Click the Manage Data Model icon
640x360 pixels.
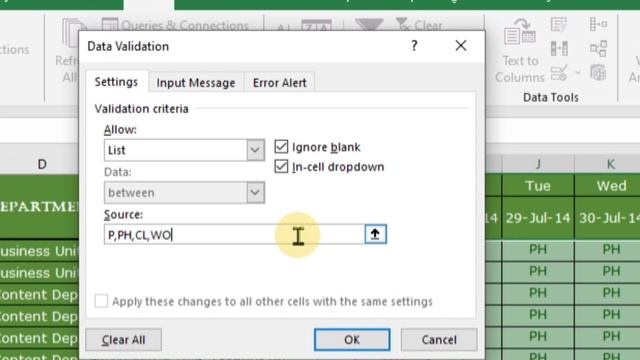coord(598,73)
